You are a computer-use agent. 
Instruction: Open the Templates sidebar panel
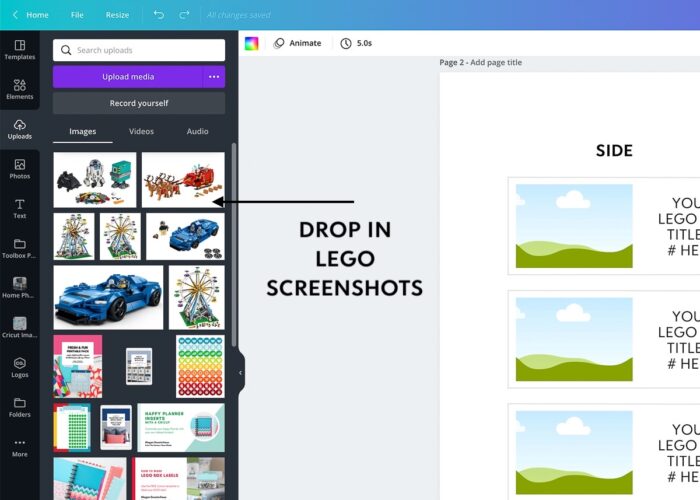19,49
